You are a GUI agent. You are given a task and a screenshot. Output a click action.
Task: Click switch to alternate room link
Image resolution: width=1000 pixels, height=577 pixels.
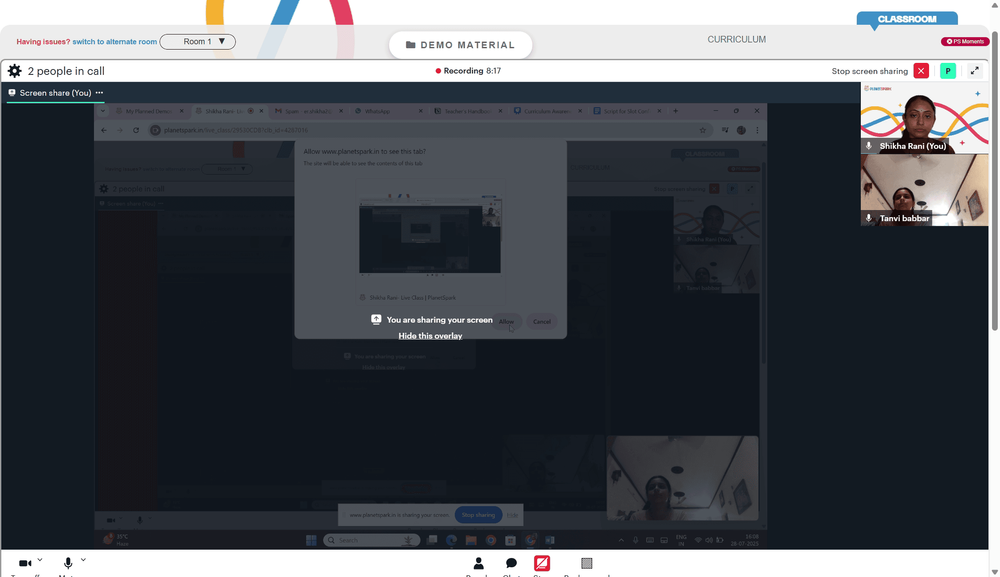tap(115, 41)
